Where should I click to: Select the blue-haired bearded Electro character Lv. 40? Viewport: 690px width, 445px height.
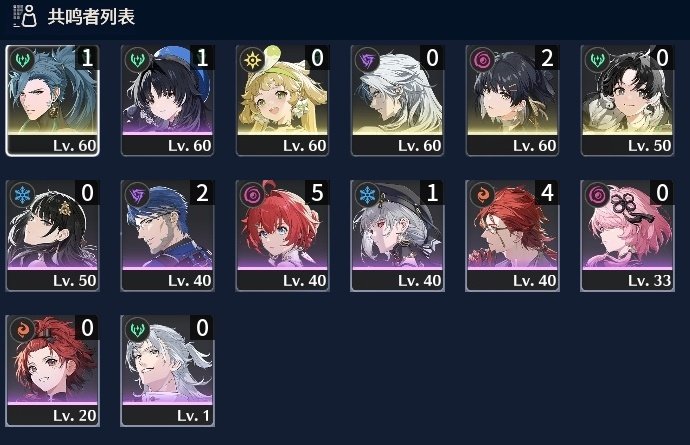pos(168,235)
